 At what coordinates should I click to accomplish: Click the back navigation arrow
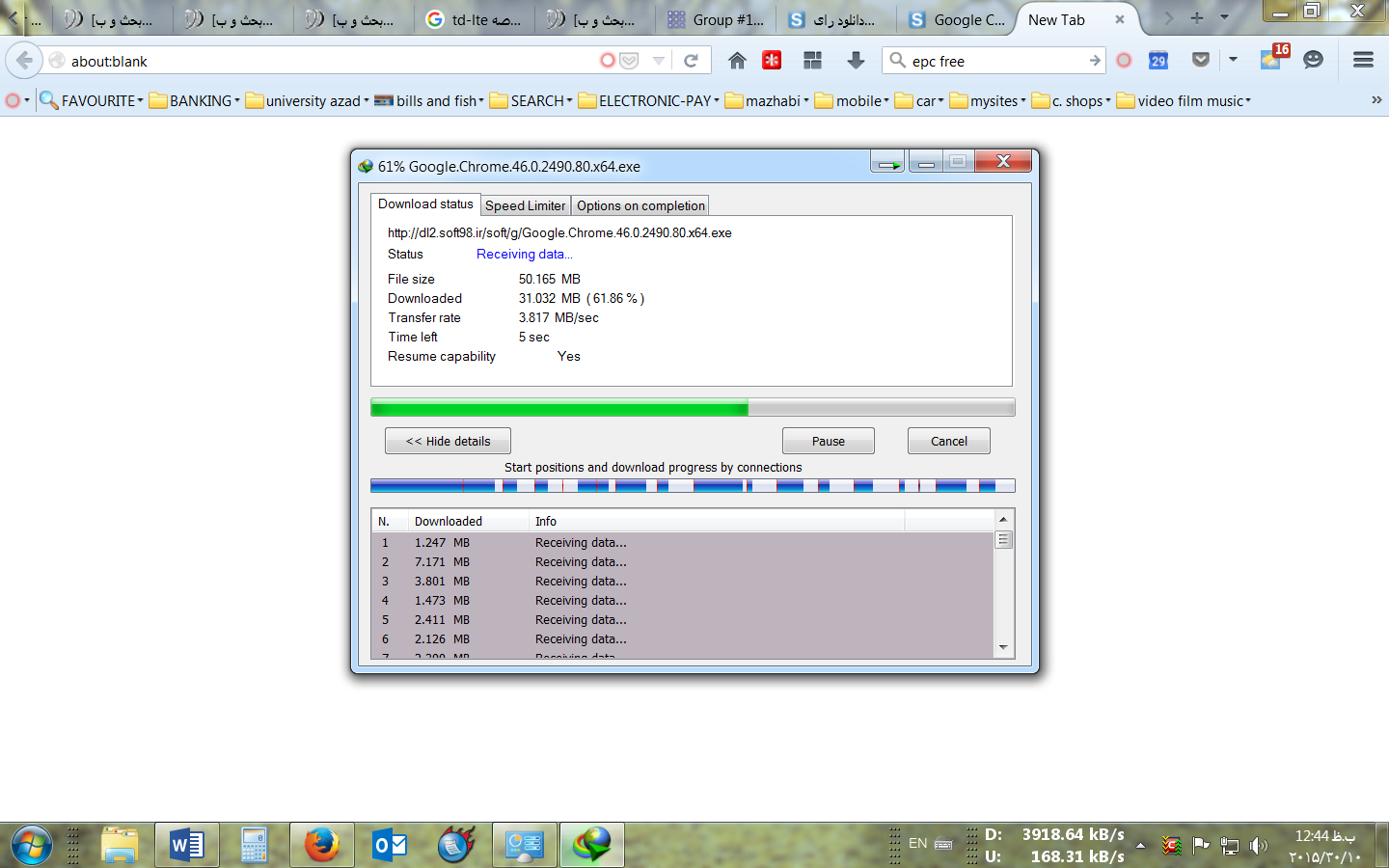pyautogui.click(x=24, y=61)
